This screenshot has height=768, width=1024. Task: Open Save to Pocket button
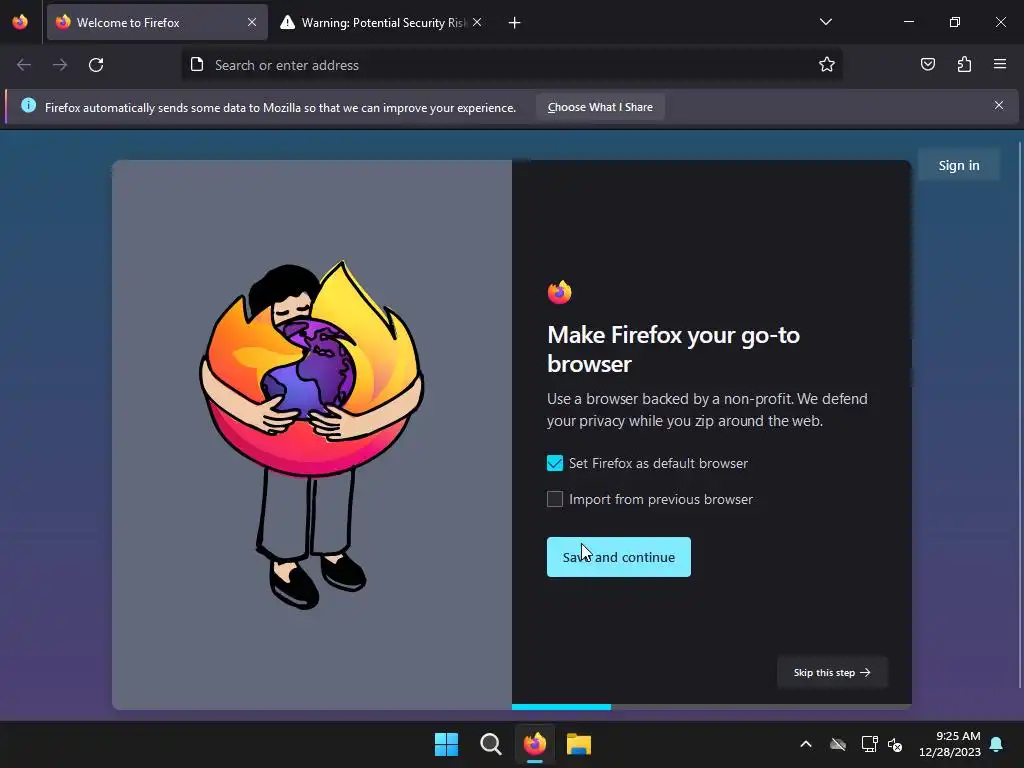tap(927, 64)
